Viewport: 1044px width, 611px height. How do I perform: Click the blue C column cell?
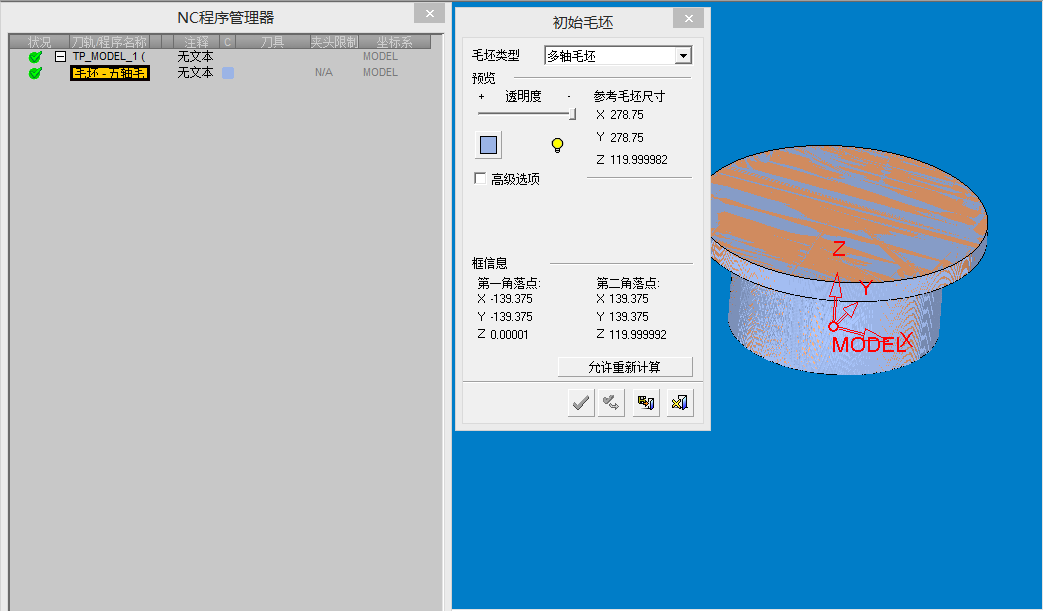[229, 72]
